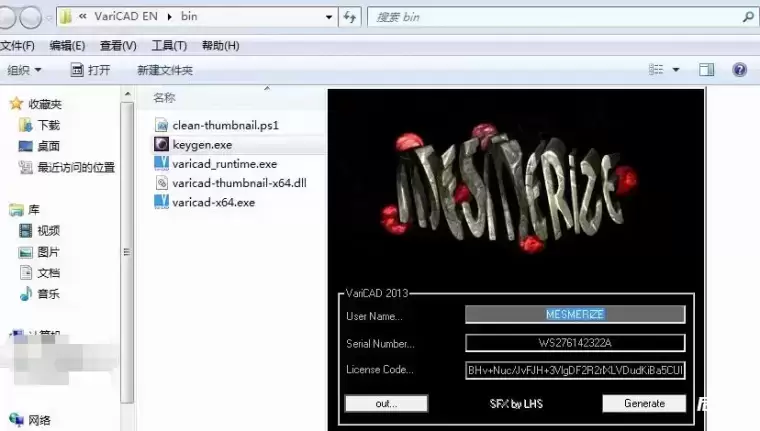Select the varicad_runtime.exe file icon
This screenshot has height=431, width=760.
point(161,163)
